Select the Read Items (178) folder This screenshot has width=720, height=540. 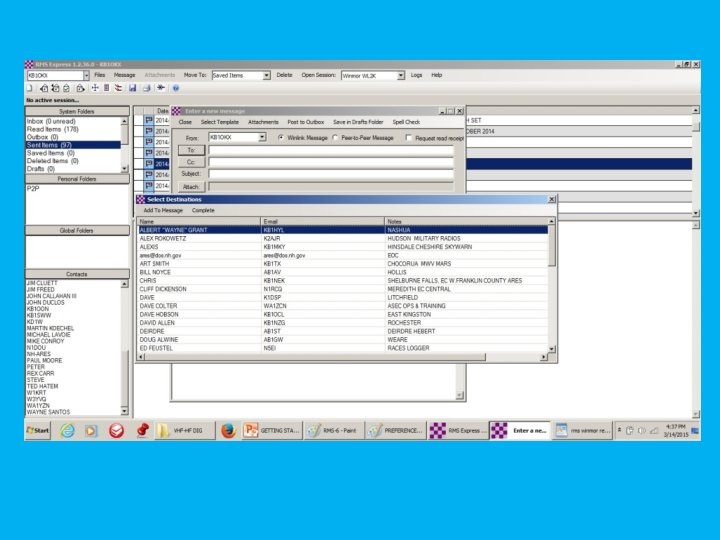(52, 129)
